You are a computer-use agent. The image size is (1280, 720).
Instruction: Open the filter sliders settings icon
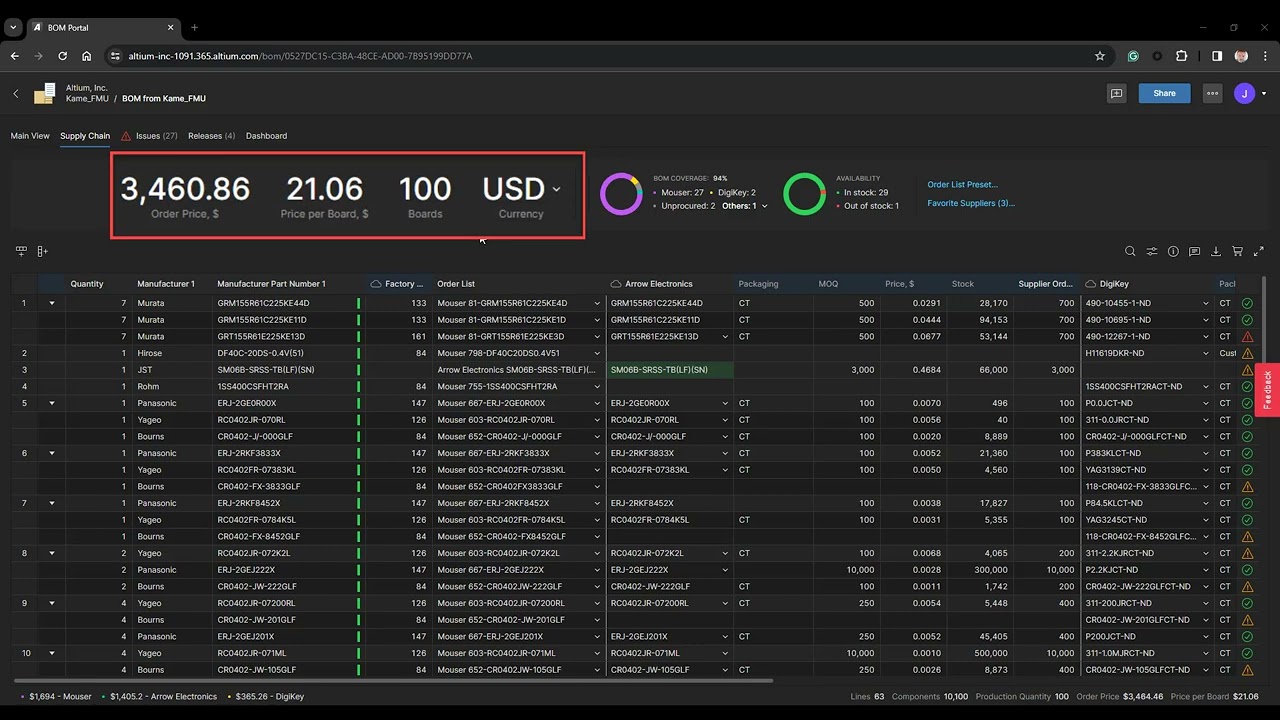tap(1152, 251)
